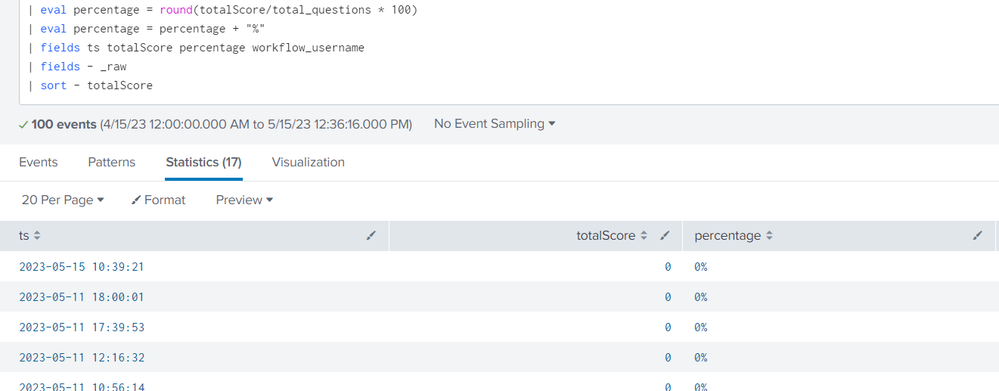The image size is (999, 391).
Task: Switch to the Patterns tab
Action: (111, 162)
